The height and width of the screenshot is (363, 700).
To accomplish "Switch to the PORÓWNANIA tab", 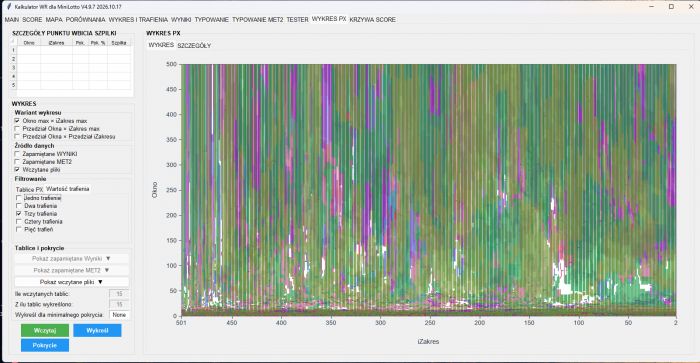I will 85,20.
